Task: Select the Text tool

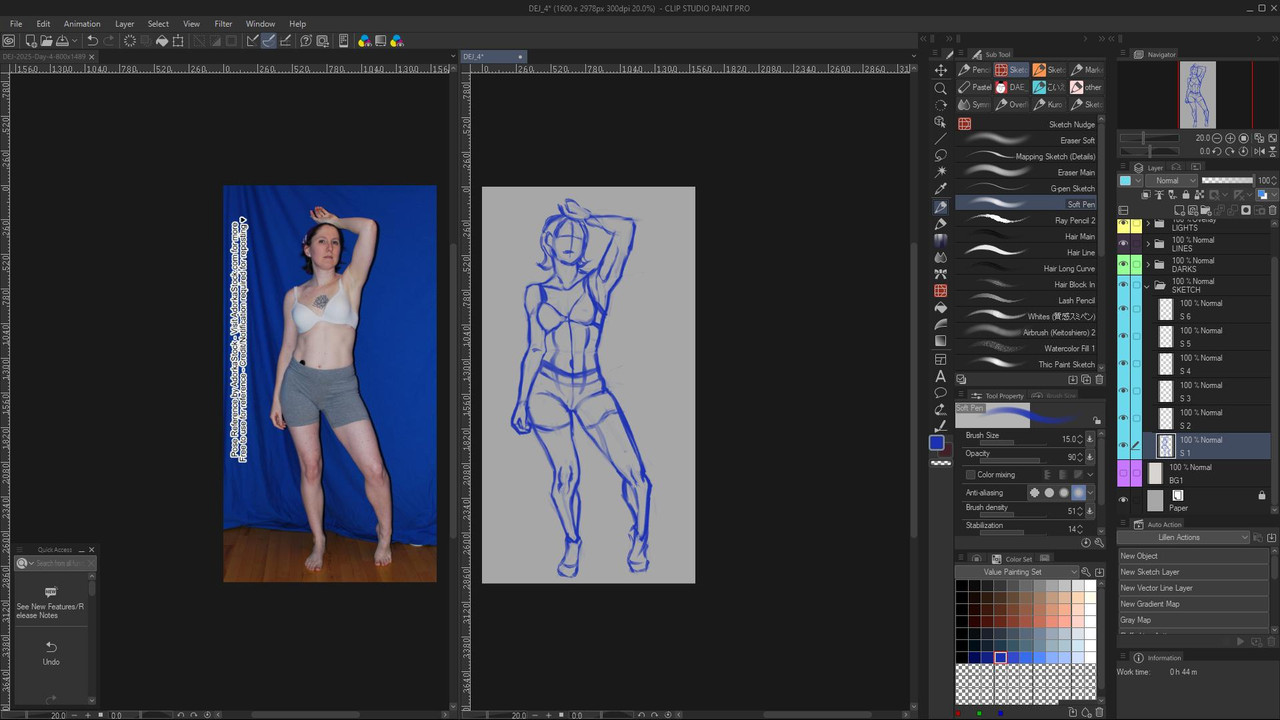Action: click(x=940, y=376)
